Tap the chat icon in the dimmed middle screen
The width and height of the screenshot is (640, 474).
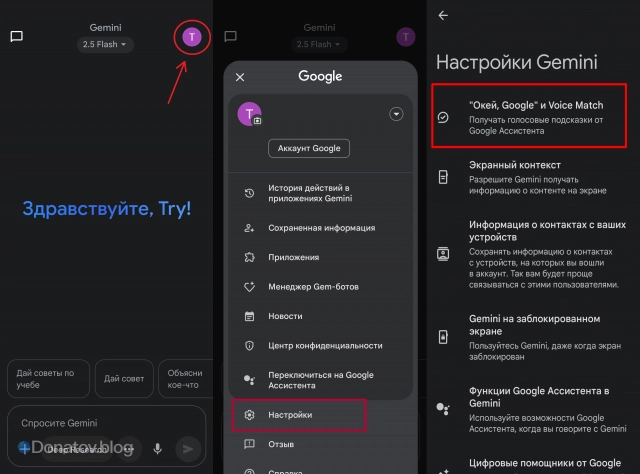[230, 36]
